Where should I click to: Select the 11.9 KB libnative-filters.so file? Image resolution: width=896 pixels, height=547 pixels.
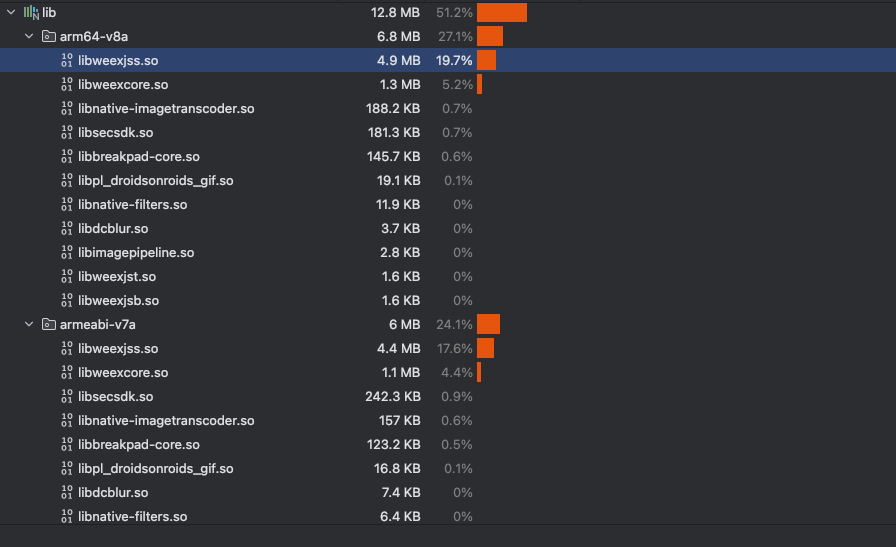pos(132,205)
